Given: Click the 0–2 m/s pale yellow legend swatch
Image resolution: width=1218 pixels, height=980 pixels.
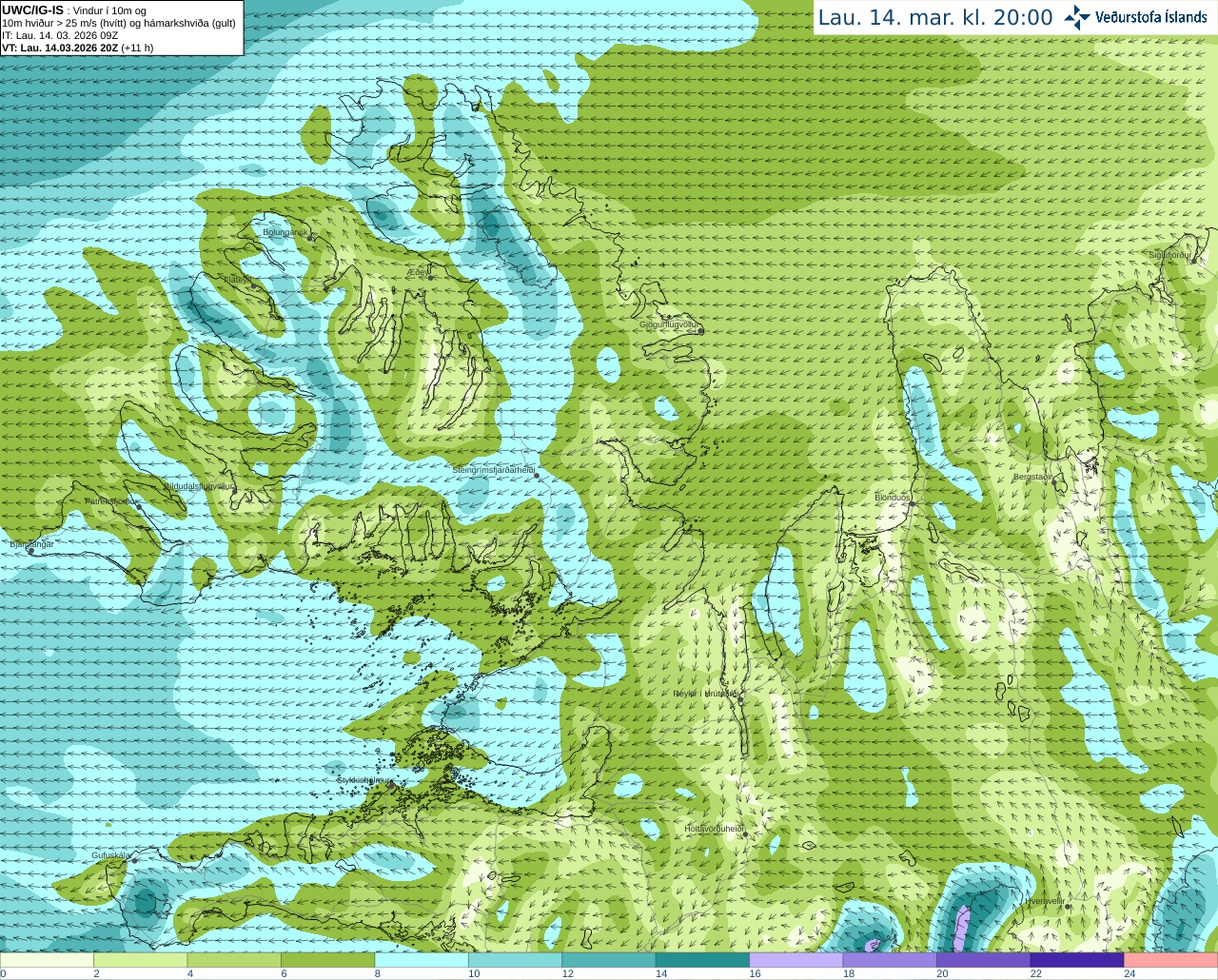Looking at the screenshot, I should pos(47,960).
